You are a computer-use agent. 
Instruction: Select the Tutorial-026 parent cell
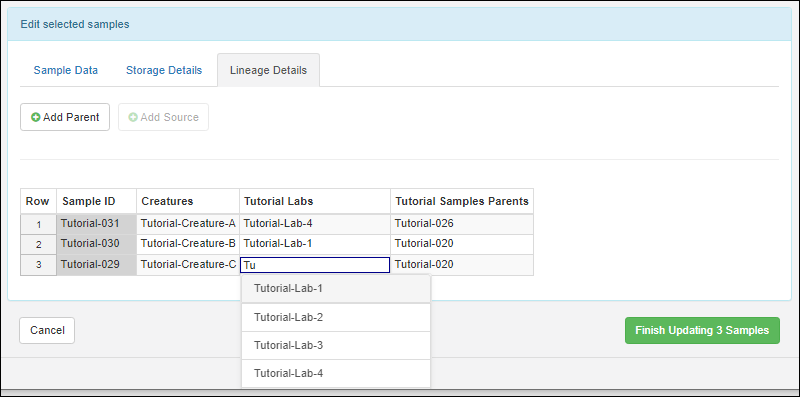point(462,224)
